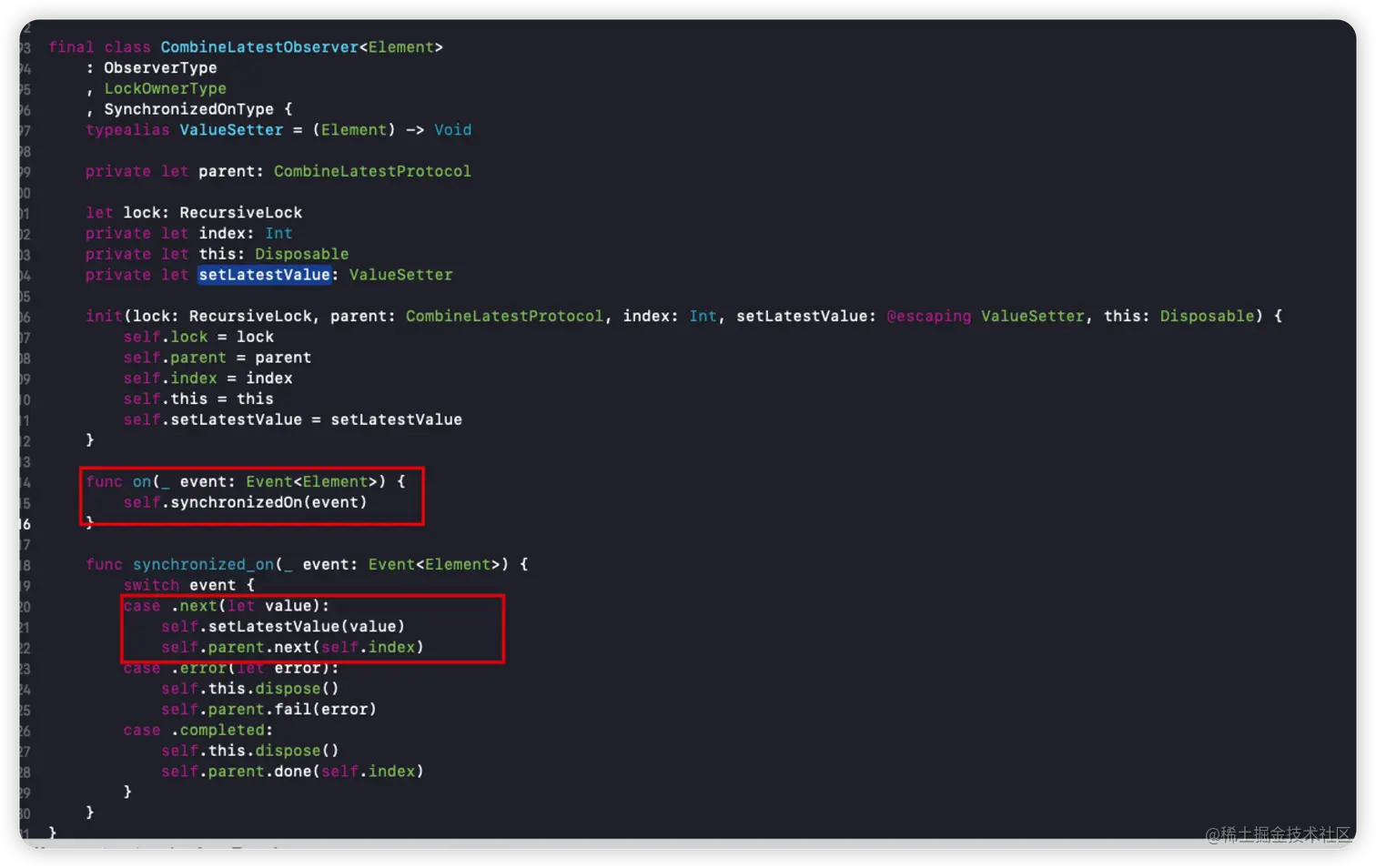Image resolution: width=1376 pixels, height=868 pixels.
Task: Click the typealias keyword
Action: click(x=127, y=130)
